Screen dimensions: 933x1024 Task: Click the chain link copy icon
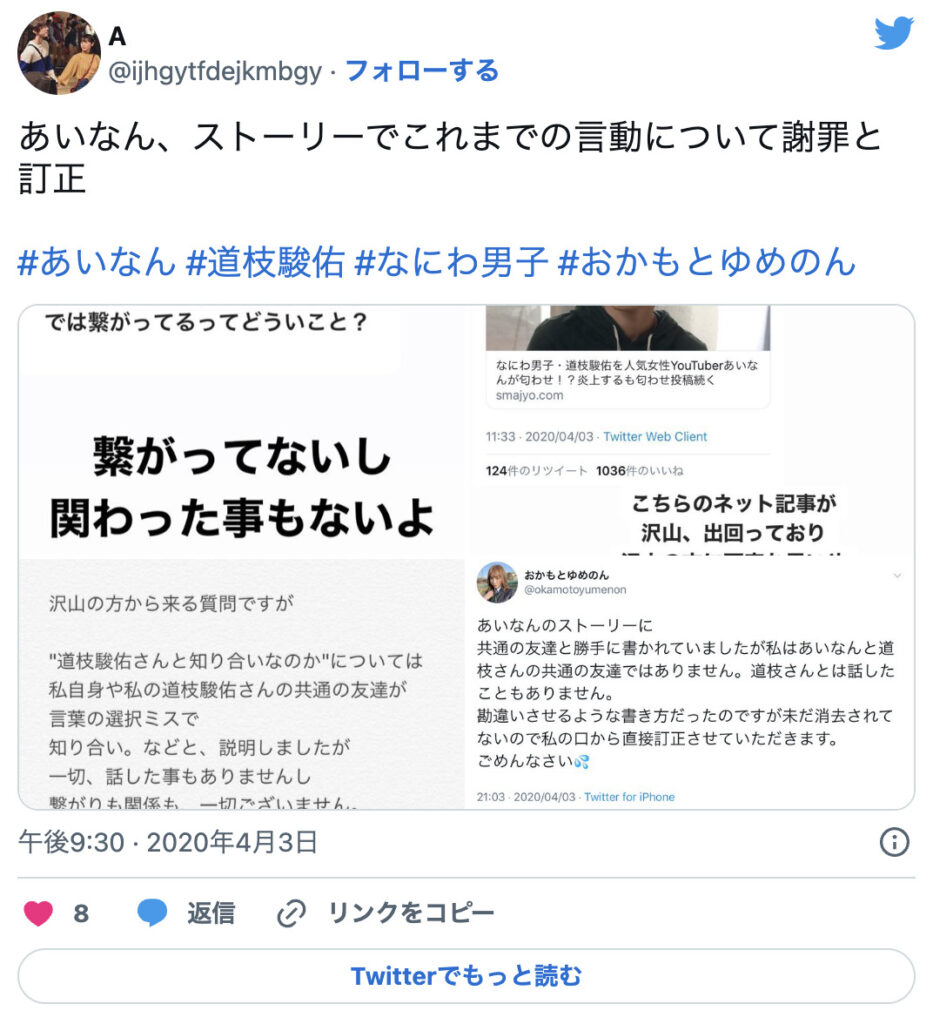291,913
